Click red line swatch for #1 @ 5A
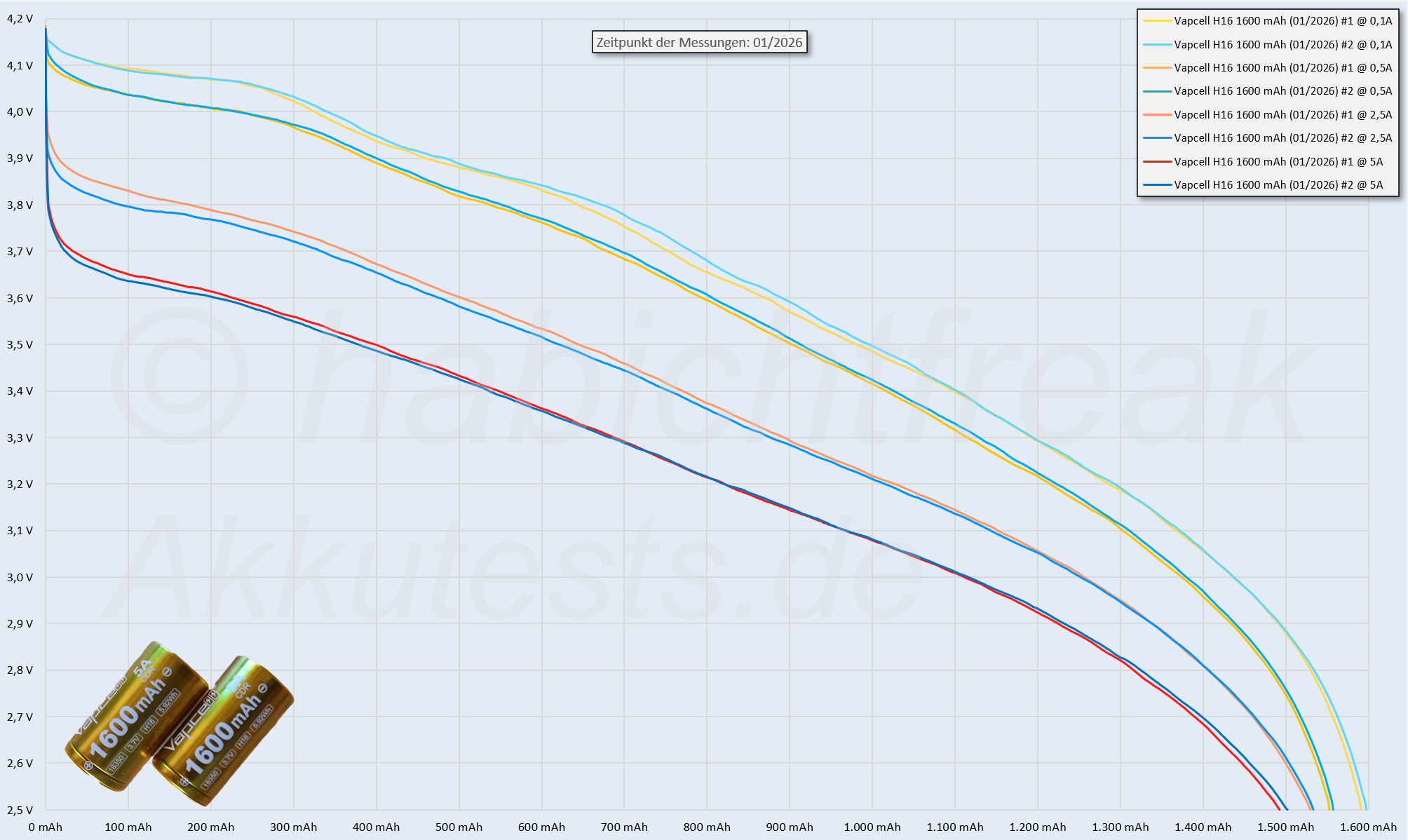 [x=1157, y=161]
